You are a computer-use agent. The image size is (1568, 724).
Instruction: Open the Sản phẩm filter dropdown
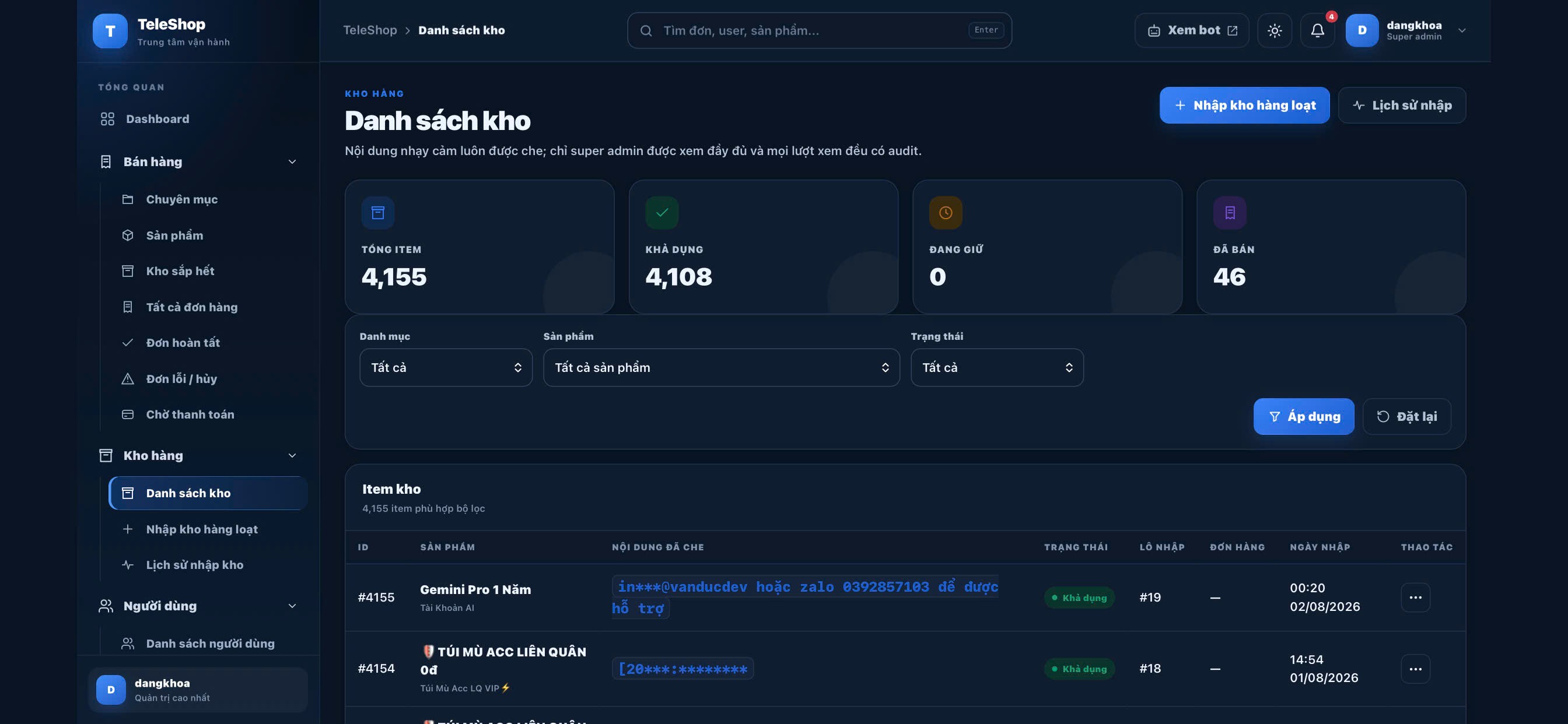[x=722, y=367]
